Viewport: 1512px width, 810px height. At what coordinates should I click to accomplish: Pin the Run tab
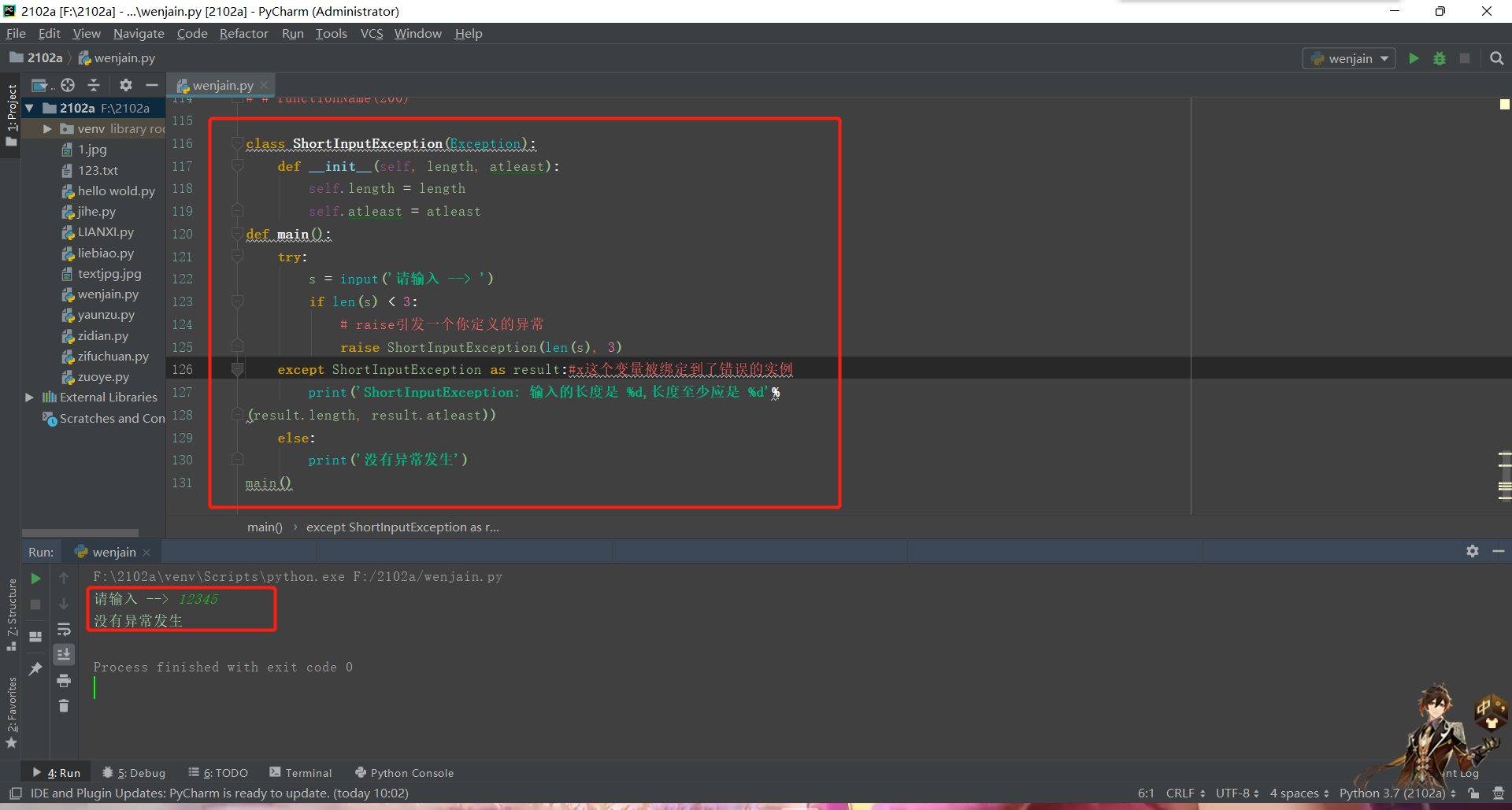pyautogui.click(x=35, y=668)
